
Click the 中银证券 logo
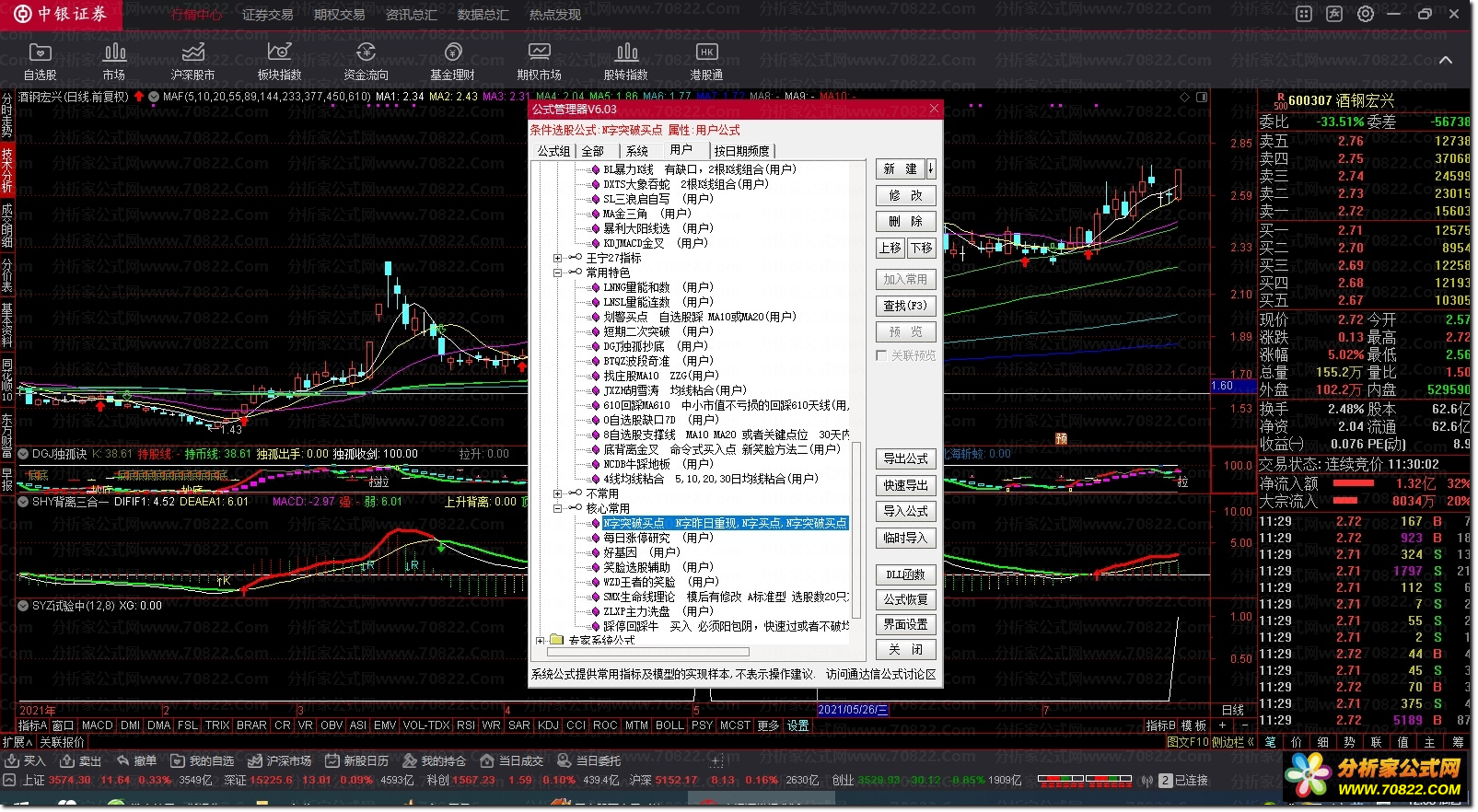click(x=61, y=14)
